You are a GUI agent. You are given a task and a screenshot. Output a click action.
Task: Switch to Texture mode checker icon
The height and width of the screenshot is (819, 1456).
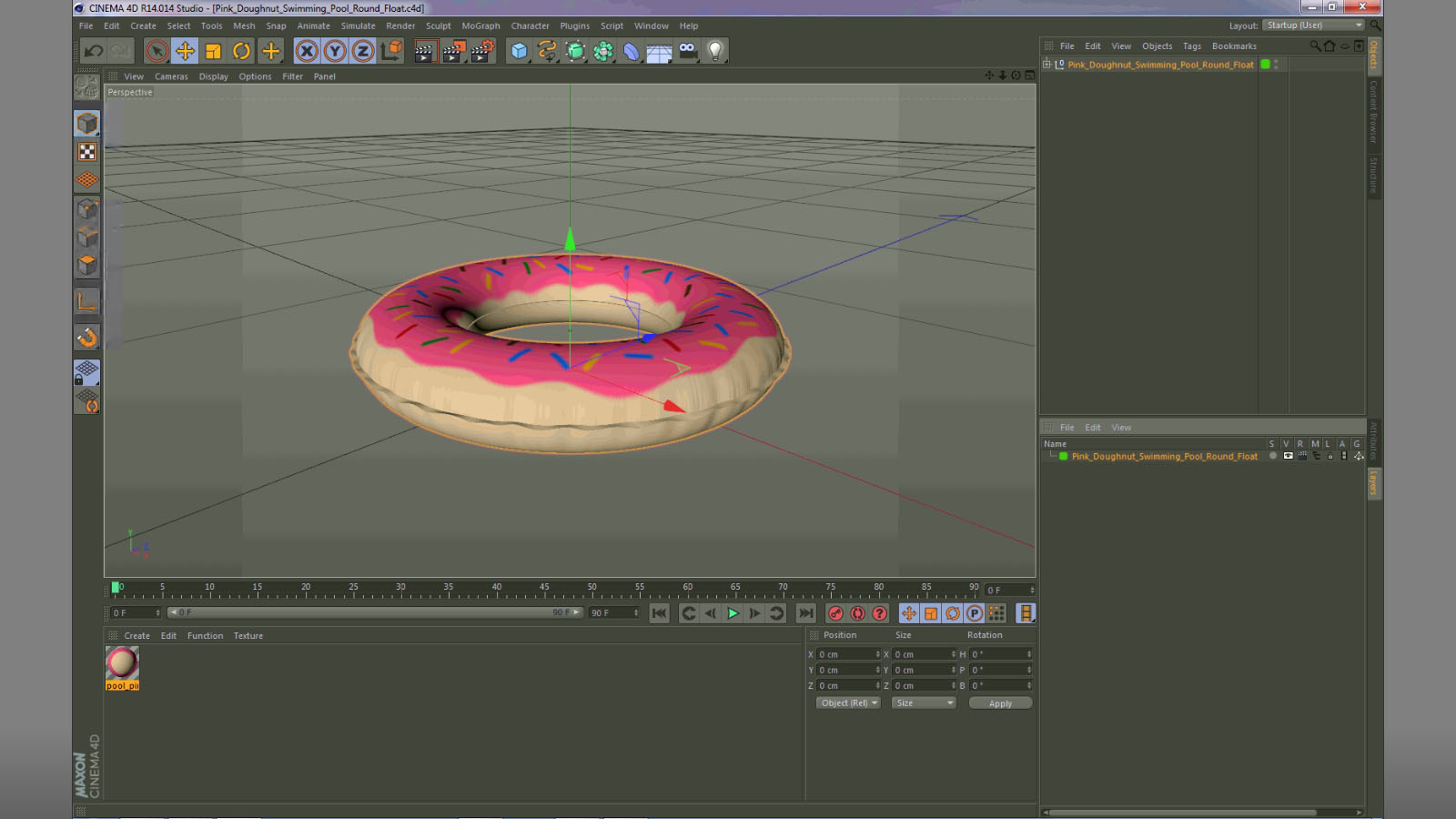click(87, 152)
